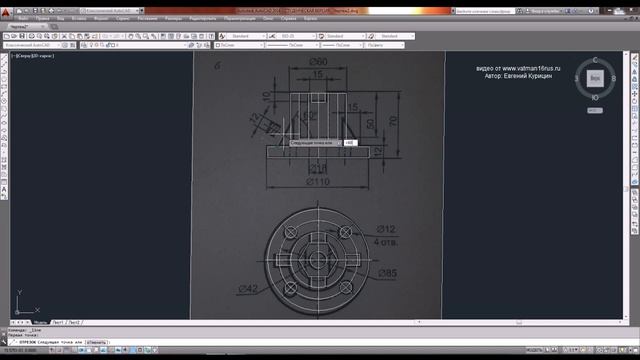Click the Save icon in the Quick Access toolbar
This screenshot has height=360, width=640.
[x=35, y=11]
